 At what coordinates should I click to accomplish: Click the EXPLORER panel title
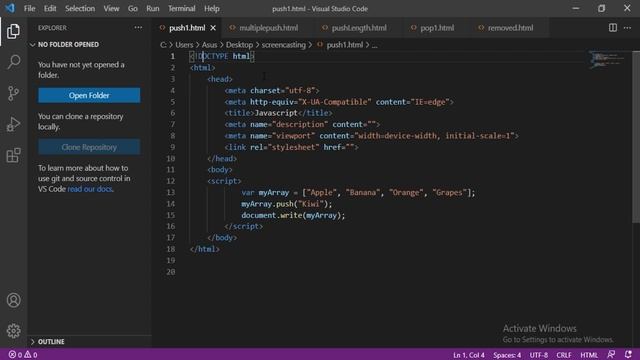(x=52, y=28)
